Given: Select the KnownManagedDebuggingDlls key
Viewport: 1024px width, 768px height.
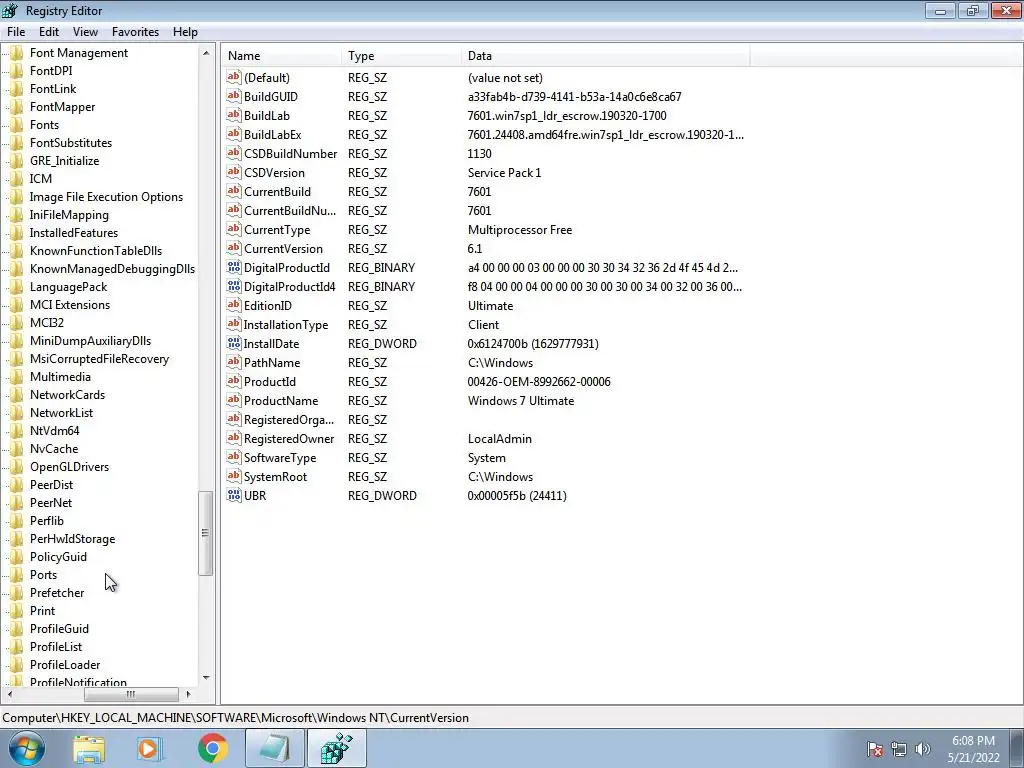Looking at the screenshot, I should coord(112,268).
